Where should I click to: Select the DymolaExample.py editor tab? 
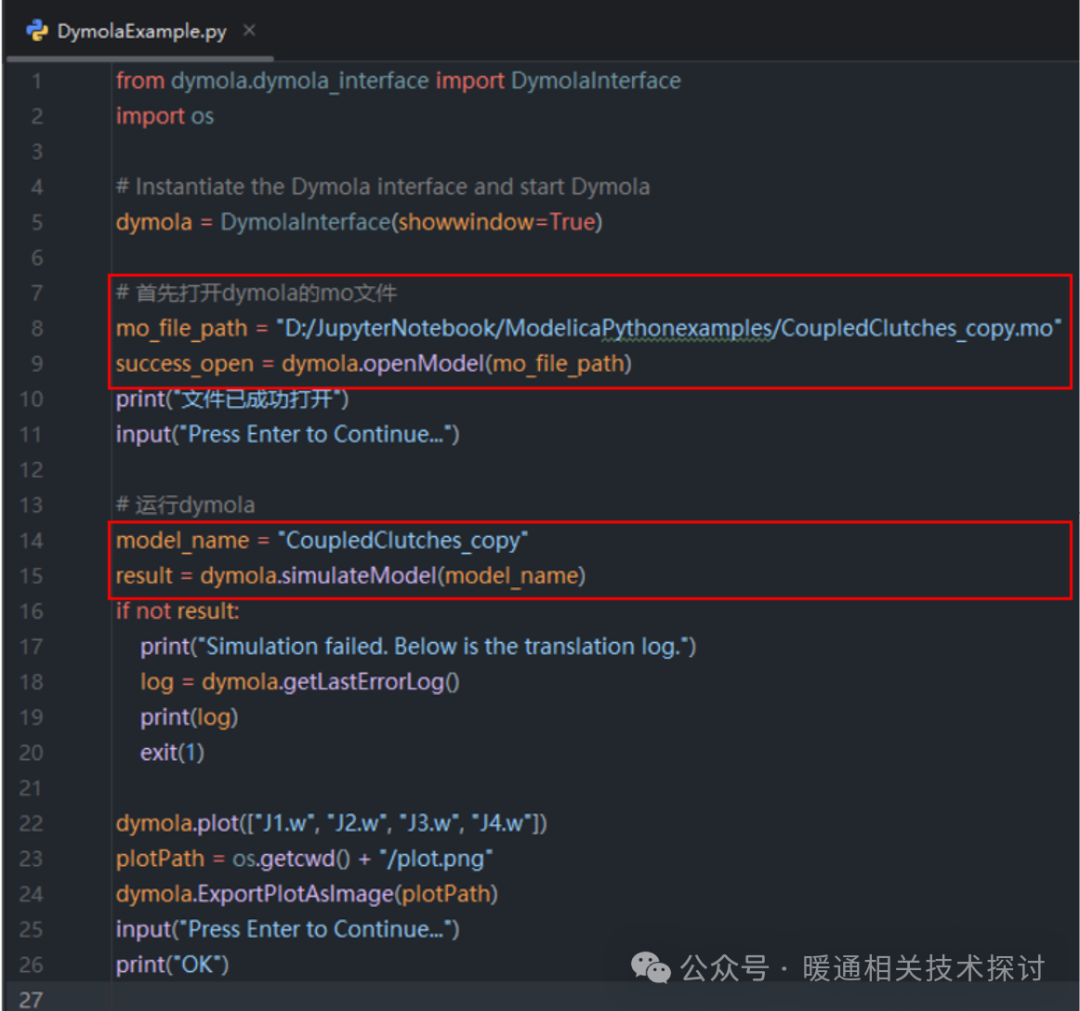point(140,32)
